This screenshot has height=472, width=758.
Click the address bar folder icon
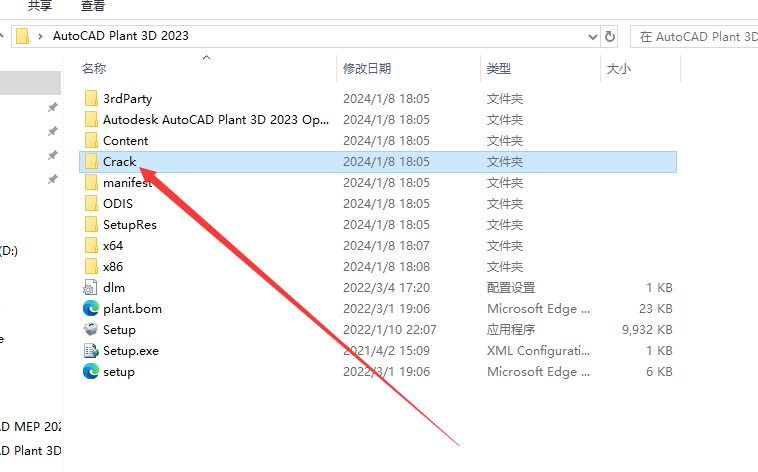(22, 36)
